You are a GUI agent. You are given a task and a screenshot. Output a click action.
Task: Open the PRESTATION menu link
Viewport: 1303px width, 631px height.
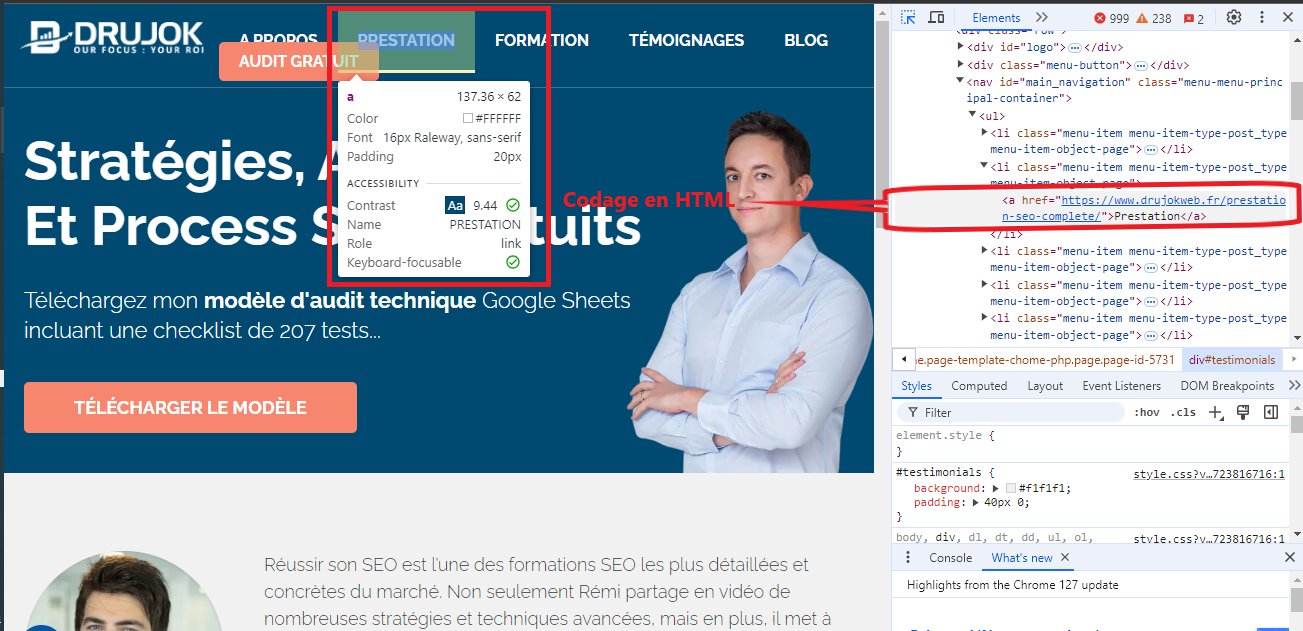click(406, 40)
